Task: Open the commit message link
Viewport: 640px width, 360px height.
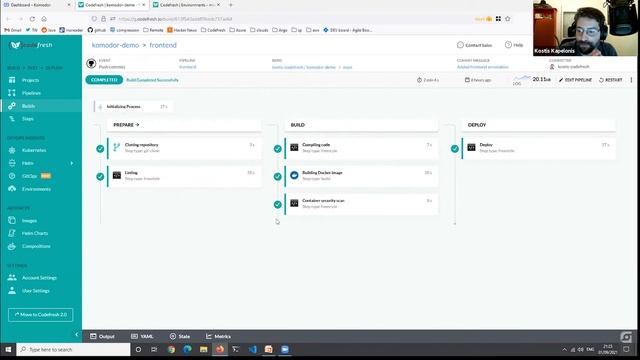Action: tap(482, 67)
